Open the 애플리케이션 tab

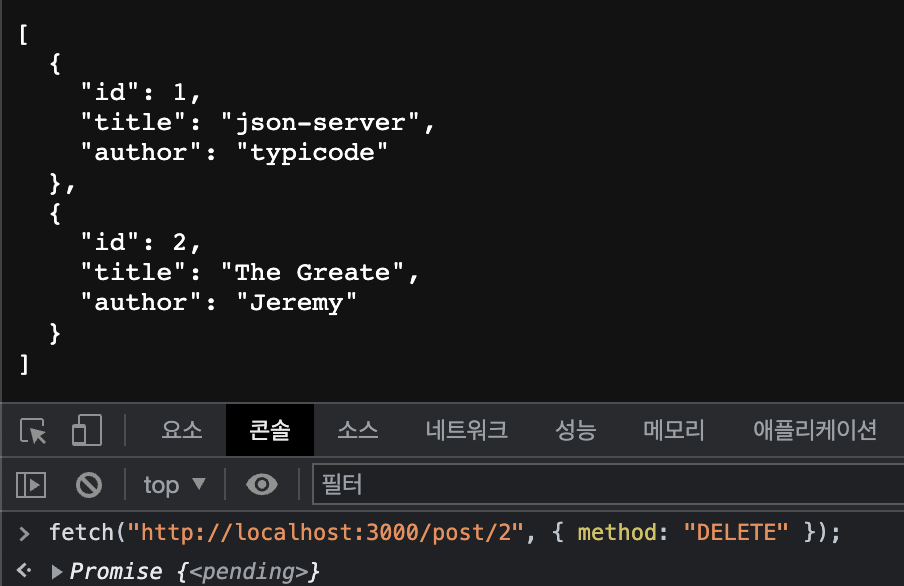pyautogui.click(x=815, y=430)
